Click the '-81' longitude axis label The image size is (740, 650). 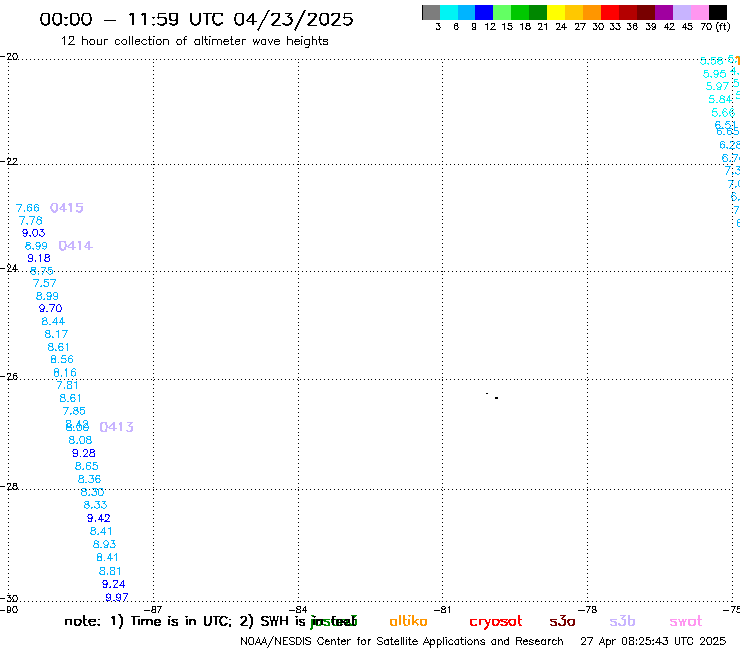(442, 610)
